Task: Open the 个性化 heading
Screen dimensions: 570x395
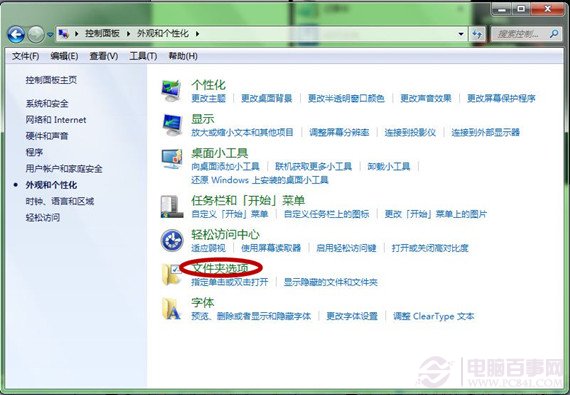Action: [209, 85]
